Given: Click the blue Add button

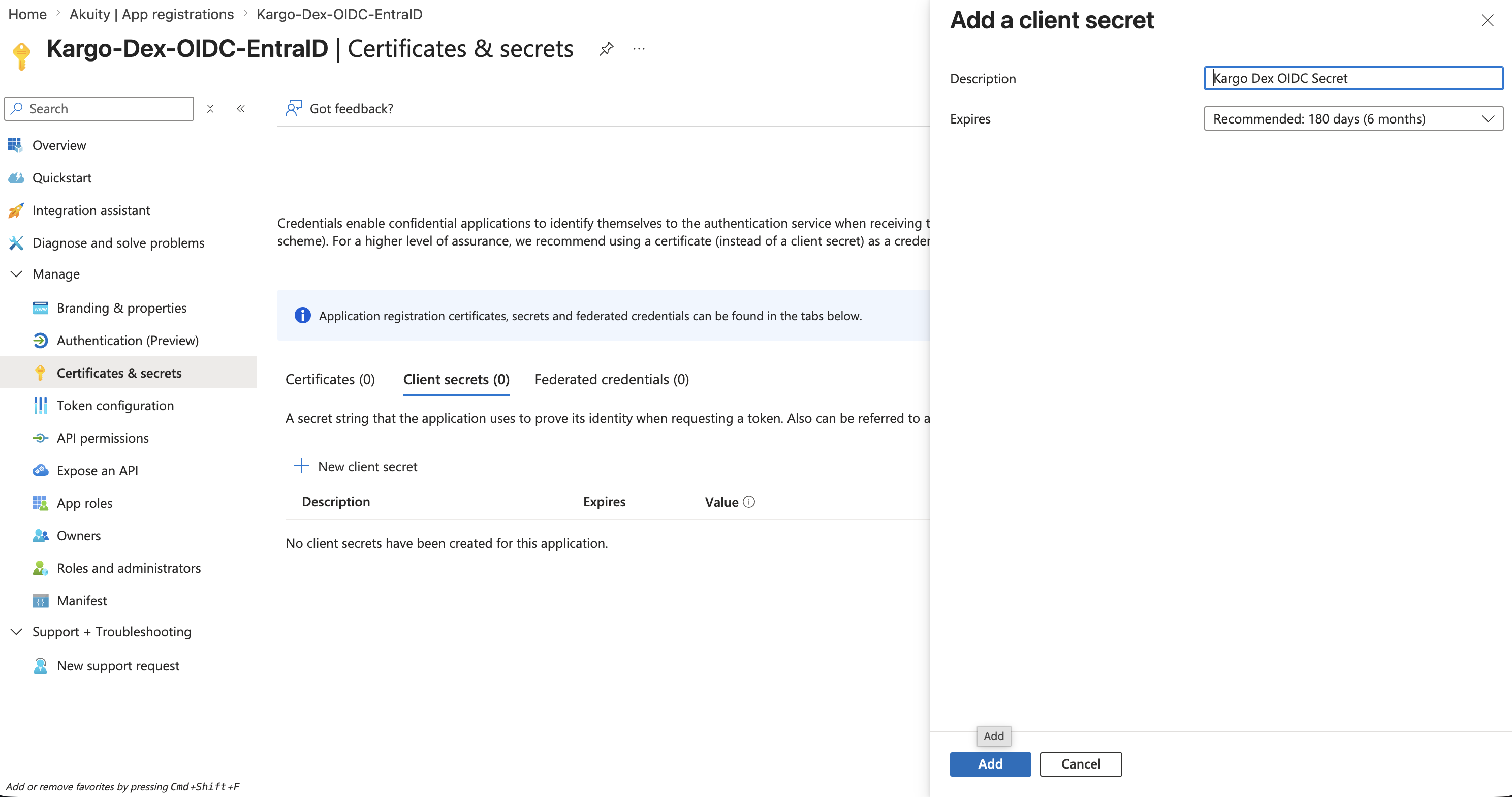Looking at the screenshot, I should (990, 764).
